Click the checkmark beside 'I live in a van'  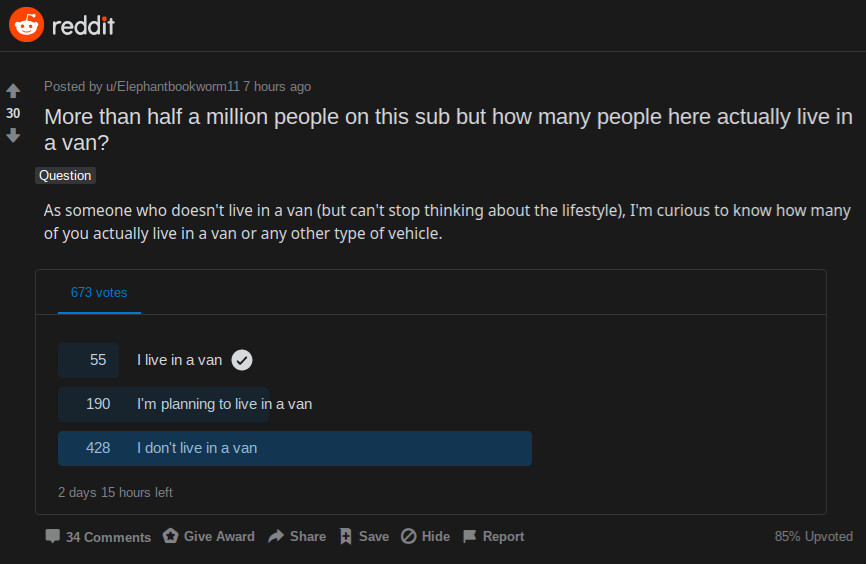click(x=242, y=360)
